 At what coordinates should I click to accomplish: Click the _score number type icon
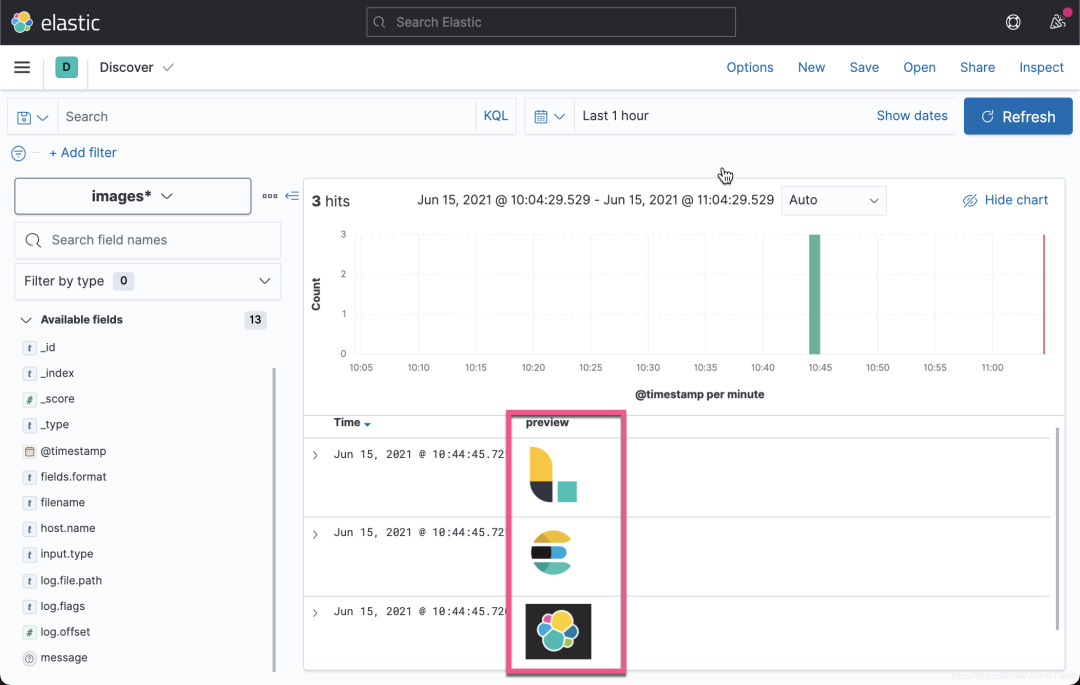[x=30, y=400]
